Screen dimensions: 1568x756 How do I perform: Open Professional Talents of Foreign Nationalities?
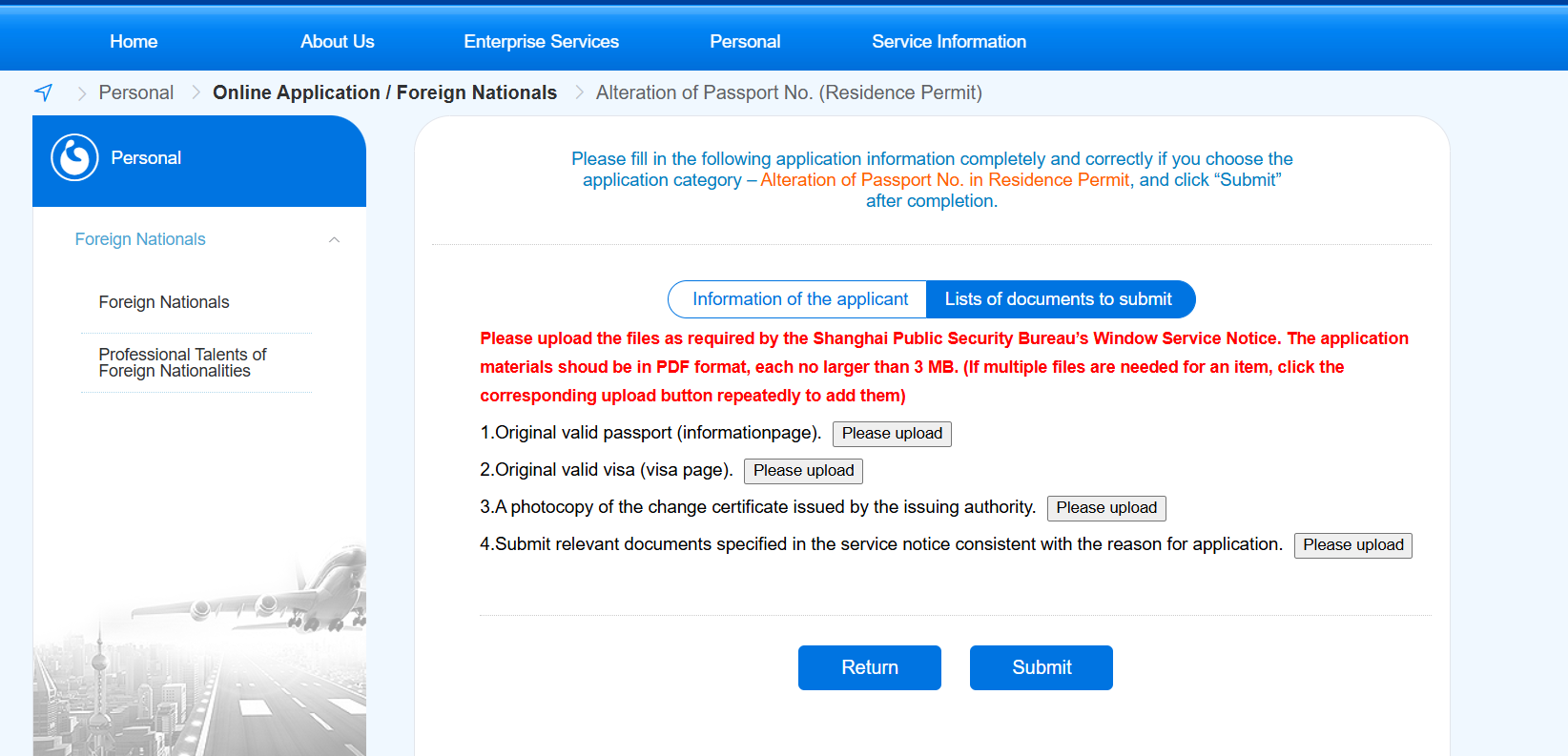[182, 362]
